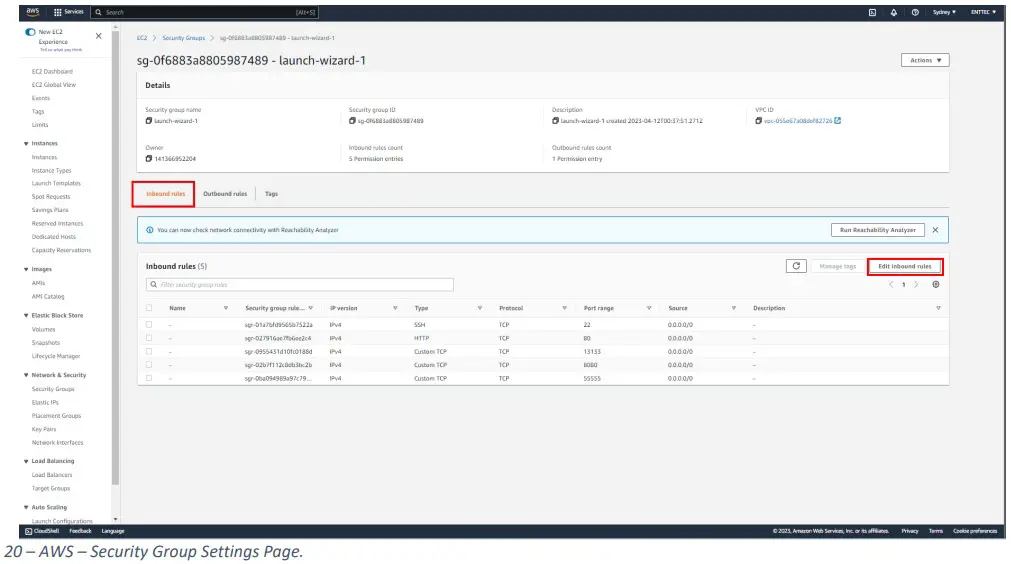Open the table preferences gear icon
This screenshot has width=1011, height=564.
coord(936,284)
